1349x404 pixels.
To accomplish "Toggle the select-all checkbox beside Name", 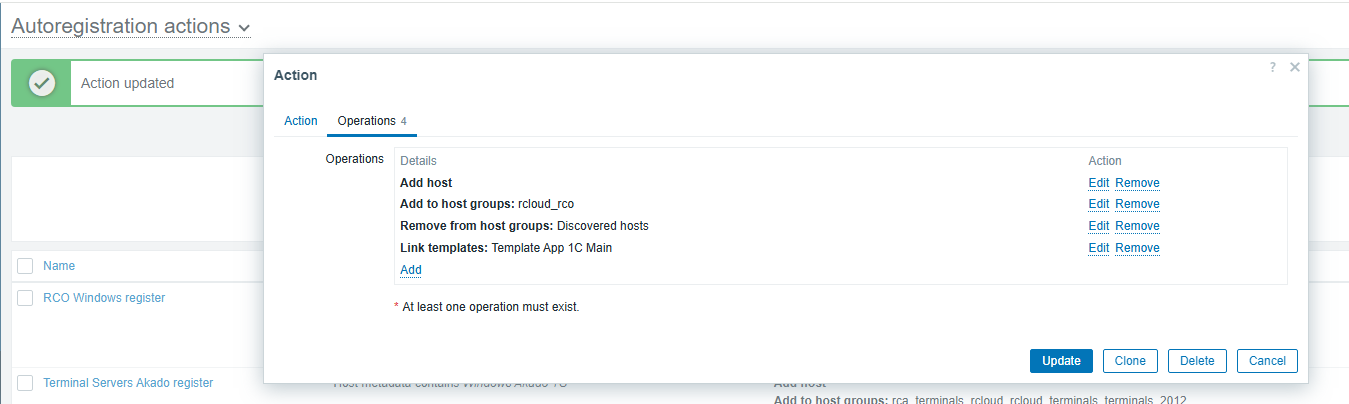I will 25,266.
